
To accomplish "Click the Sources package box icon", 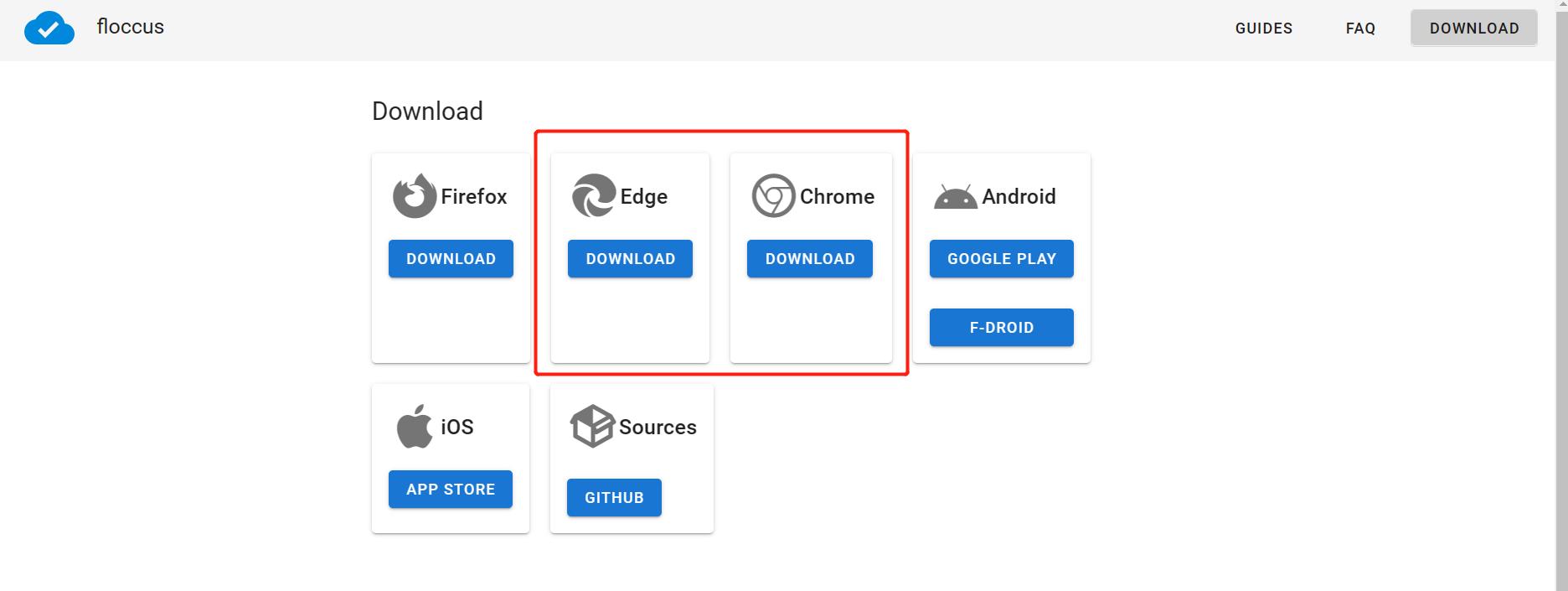I will [592, 427].
